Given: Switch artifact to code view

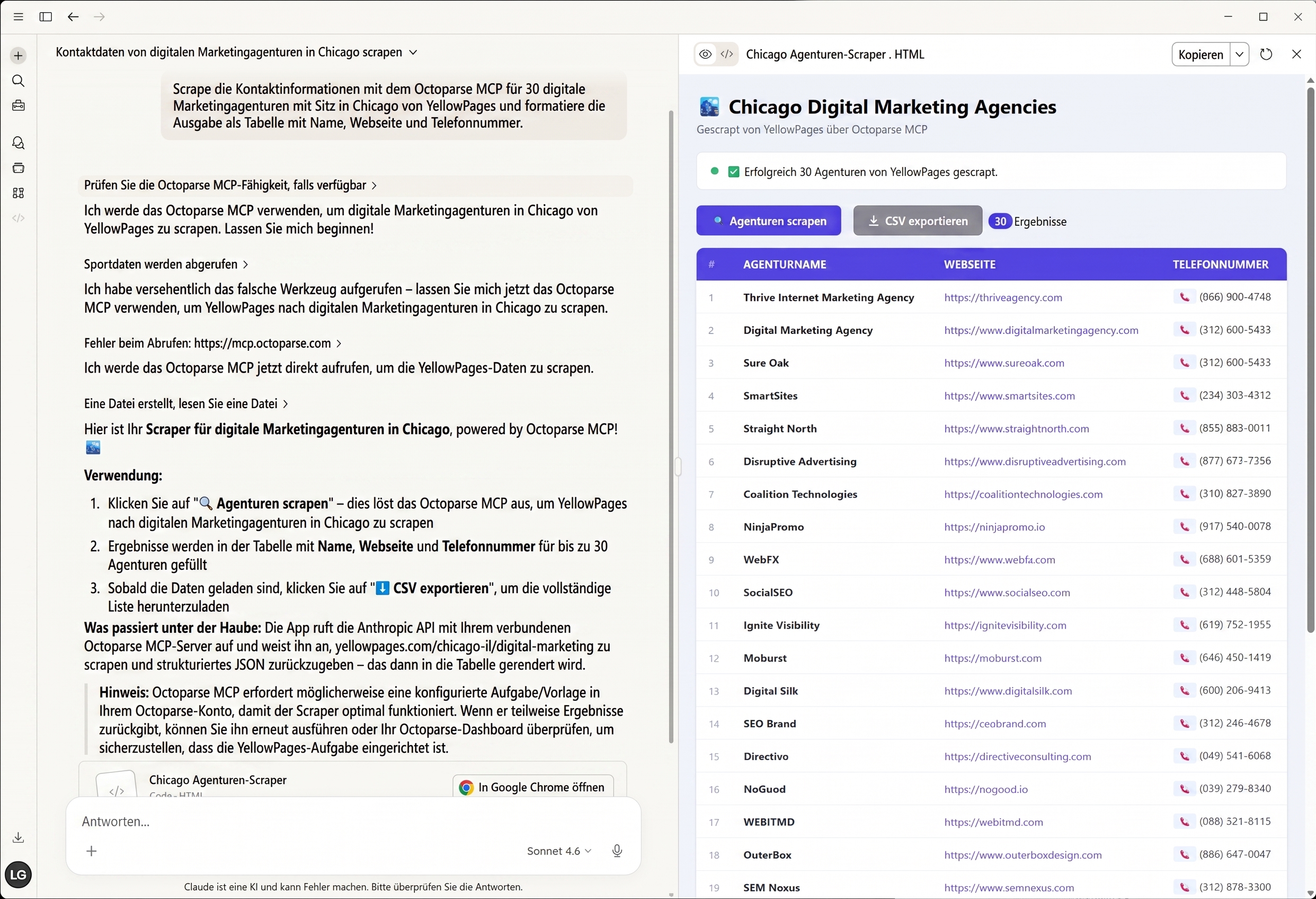Looking at the screenshot, I should point(727,55).
